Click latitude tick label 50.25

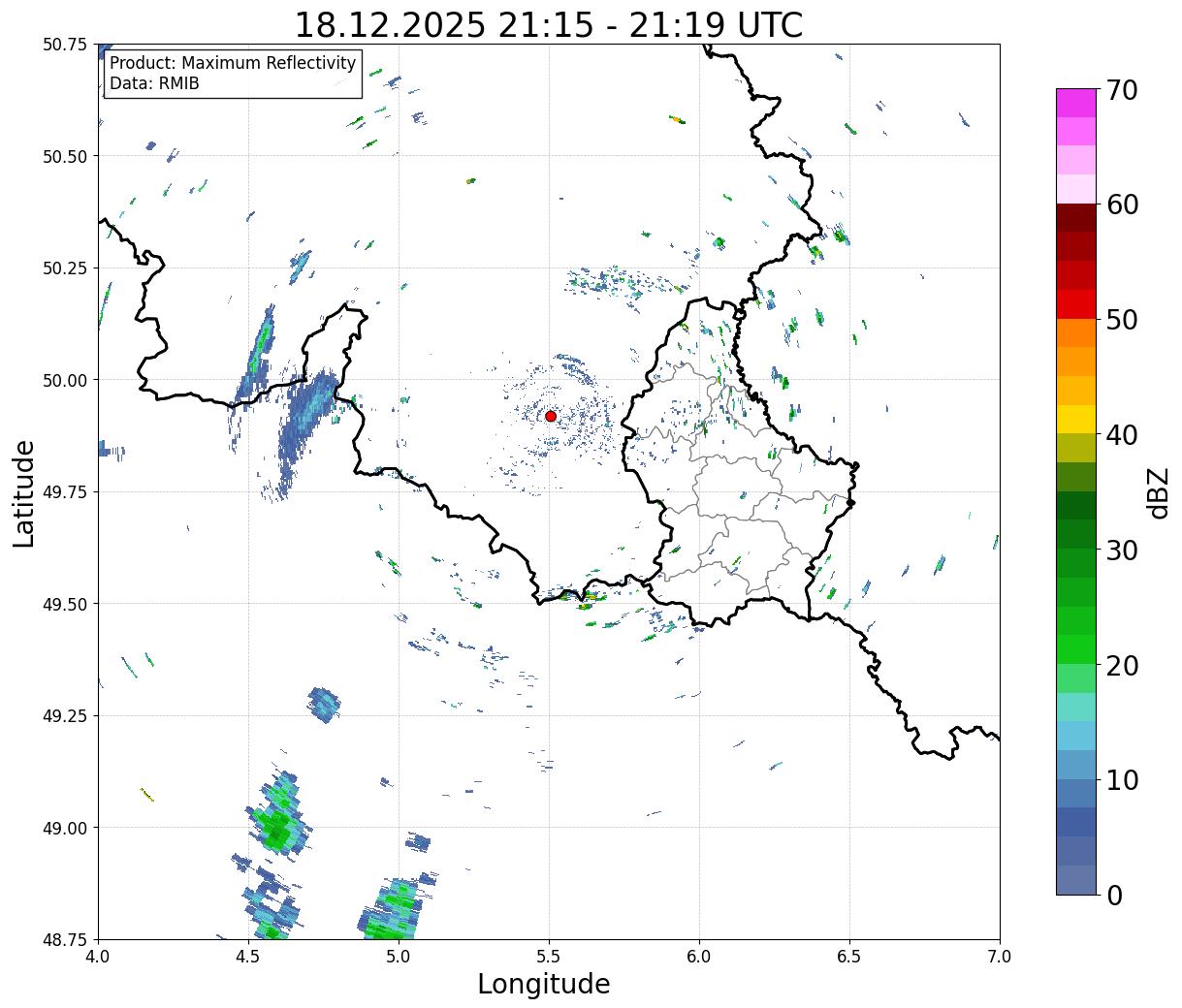coord(65,268)
